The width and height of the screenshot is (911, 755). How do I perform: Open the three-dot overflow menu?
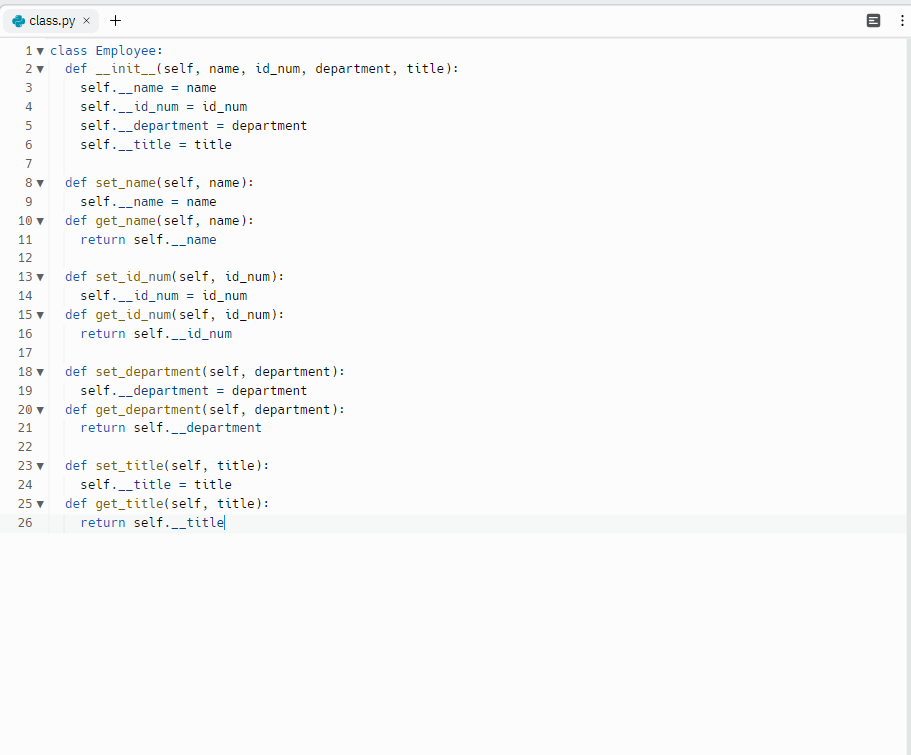pos(901,20)
